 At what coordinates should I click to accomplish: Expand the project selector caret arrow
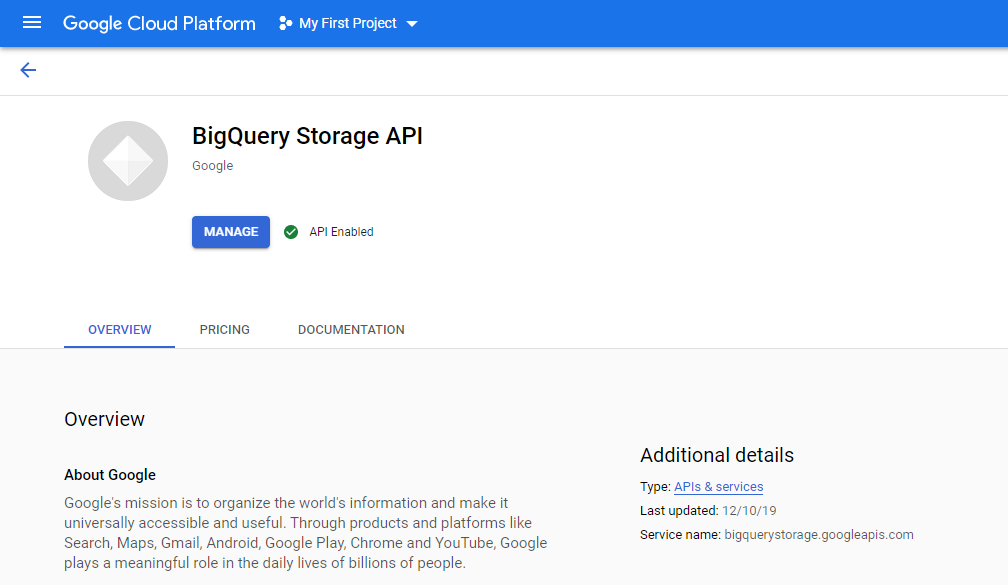pos(412,24)
